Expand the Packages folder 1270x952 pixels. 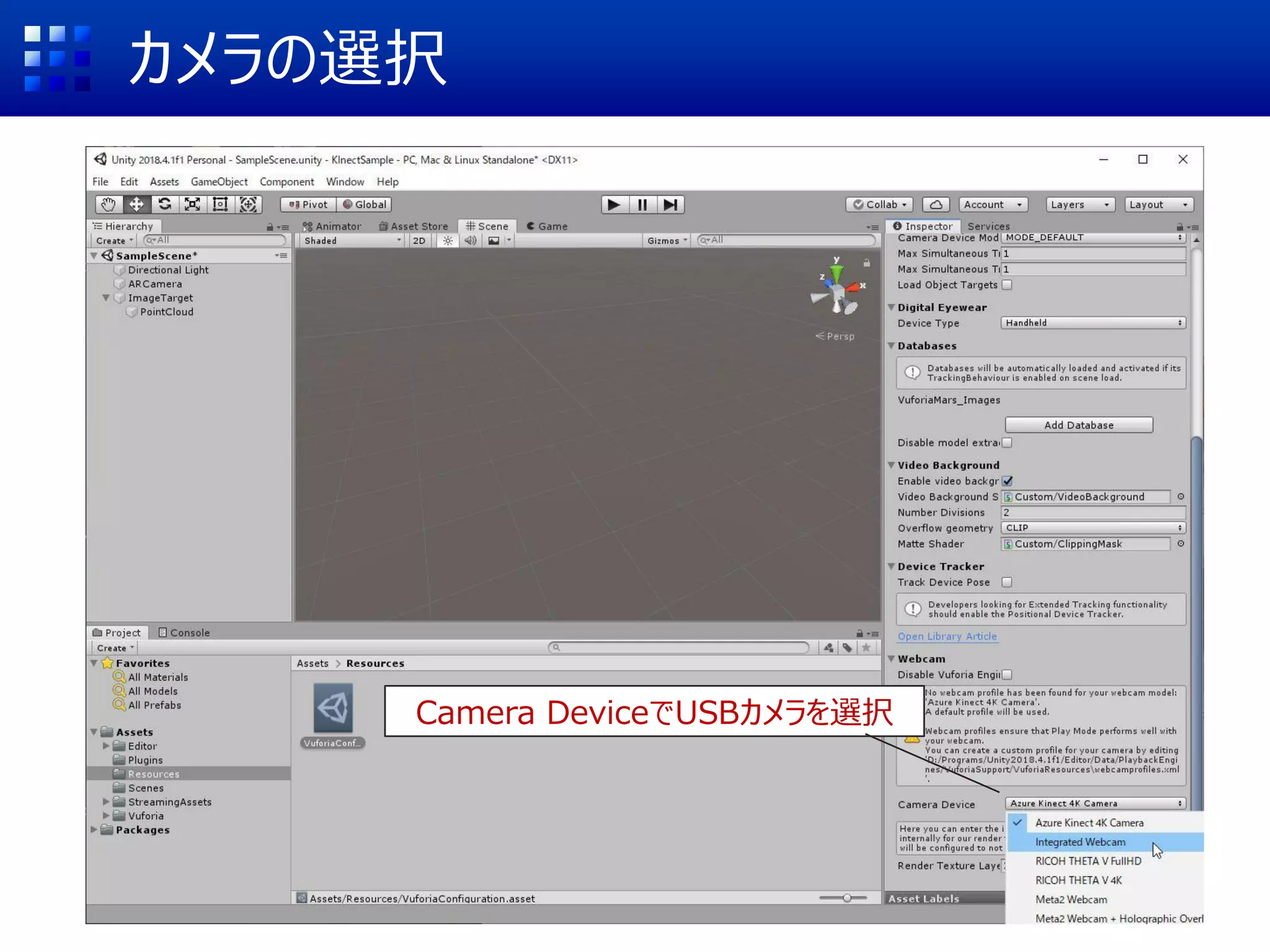tap(94, 830)
